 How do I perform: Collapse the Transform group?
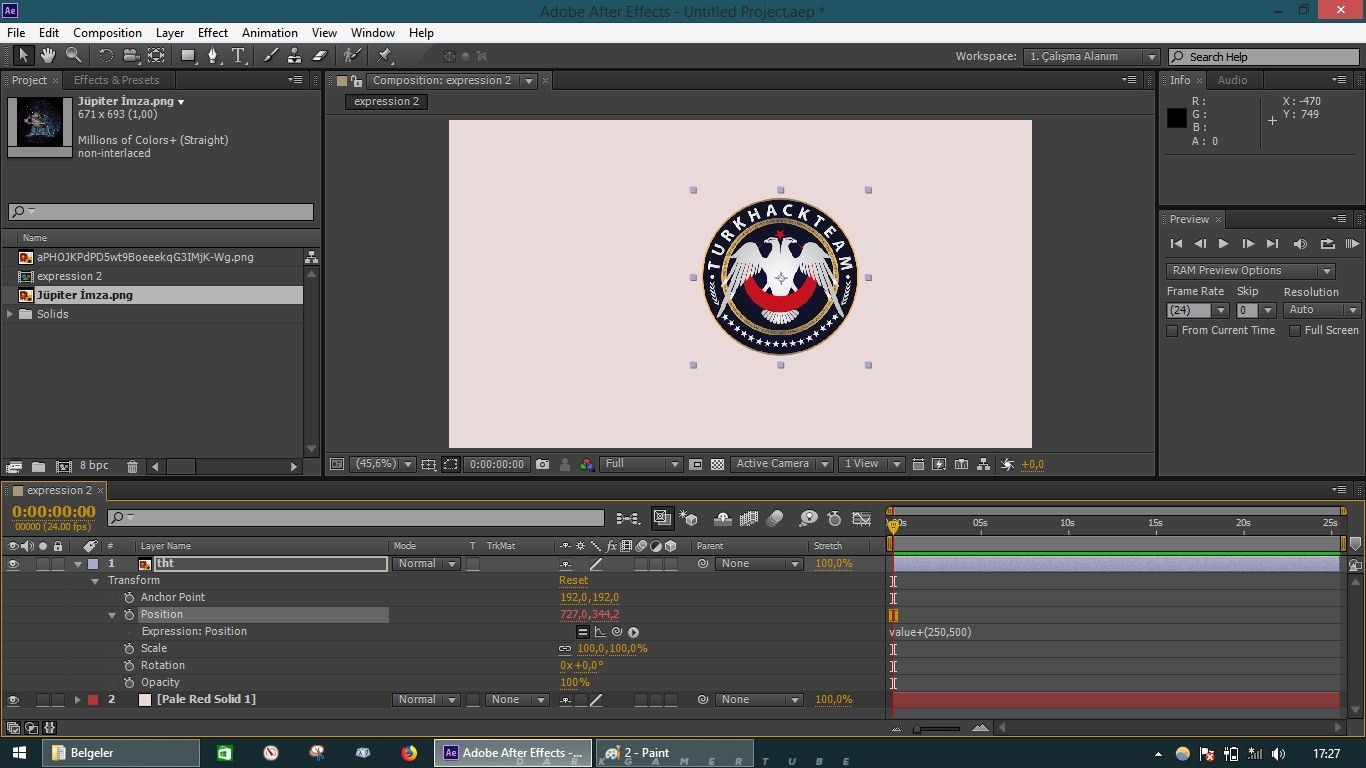95,581
